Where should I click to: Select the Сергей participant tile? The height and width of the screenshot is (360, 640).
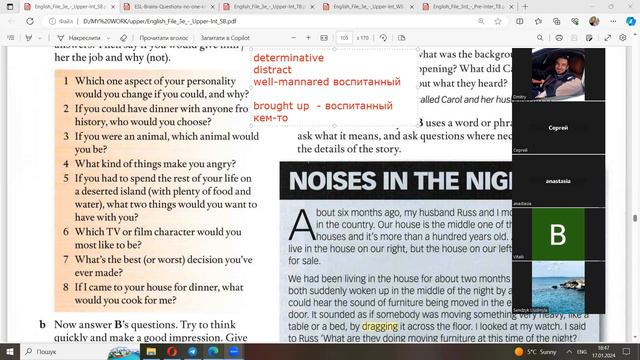coord(558,128)
